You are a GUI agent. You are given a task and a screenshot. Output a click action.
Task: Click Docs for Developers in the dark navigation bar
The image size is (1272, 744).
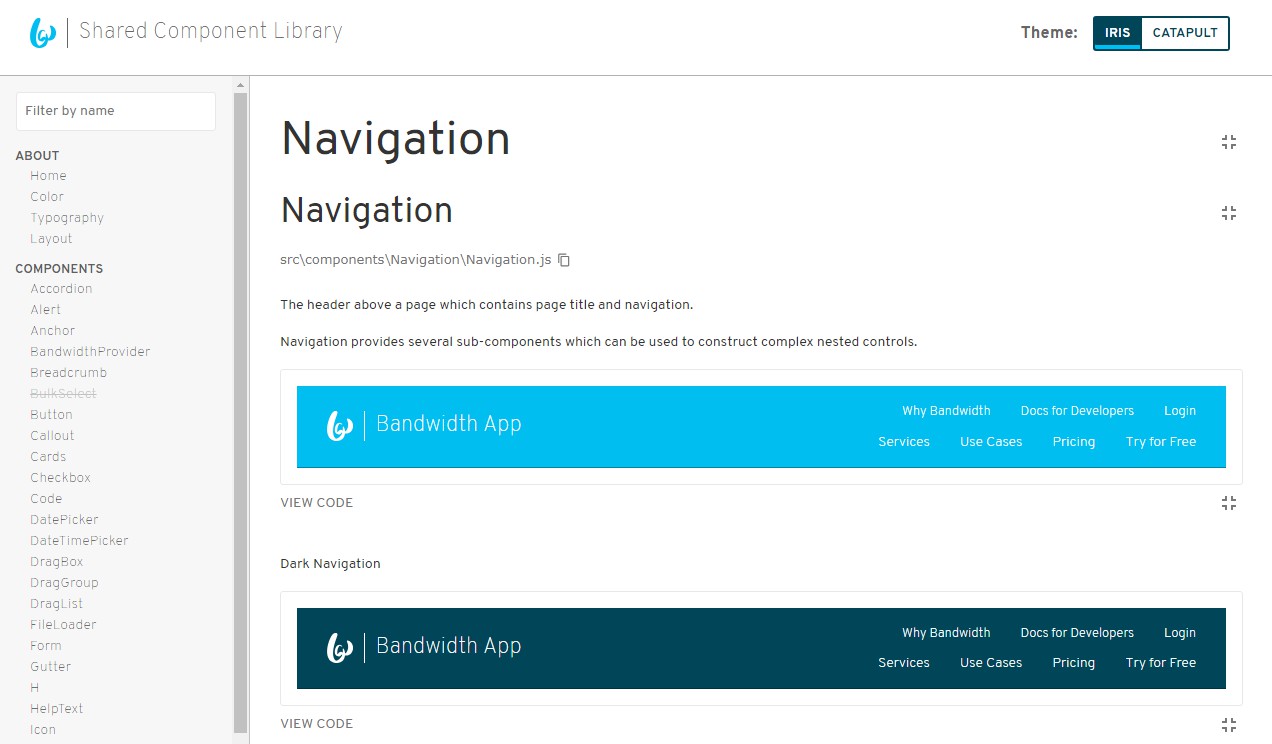(x=1077, y=633)
